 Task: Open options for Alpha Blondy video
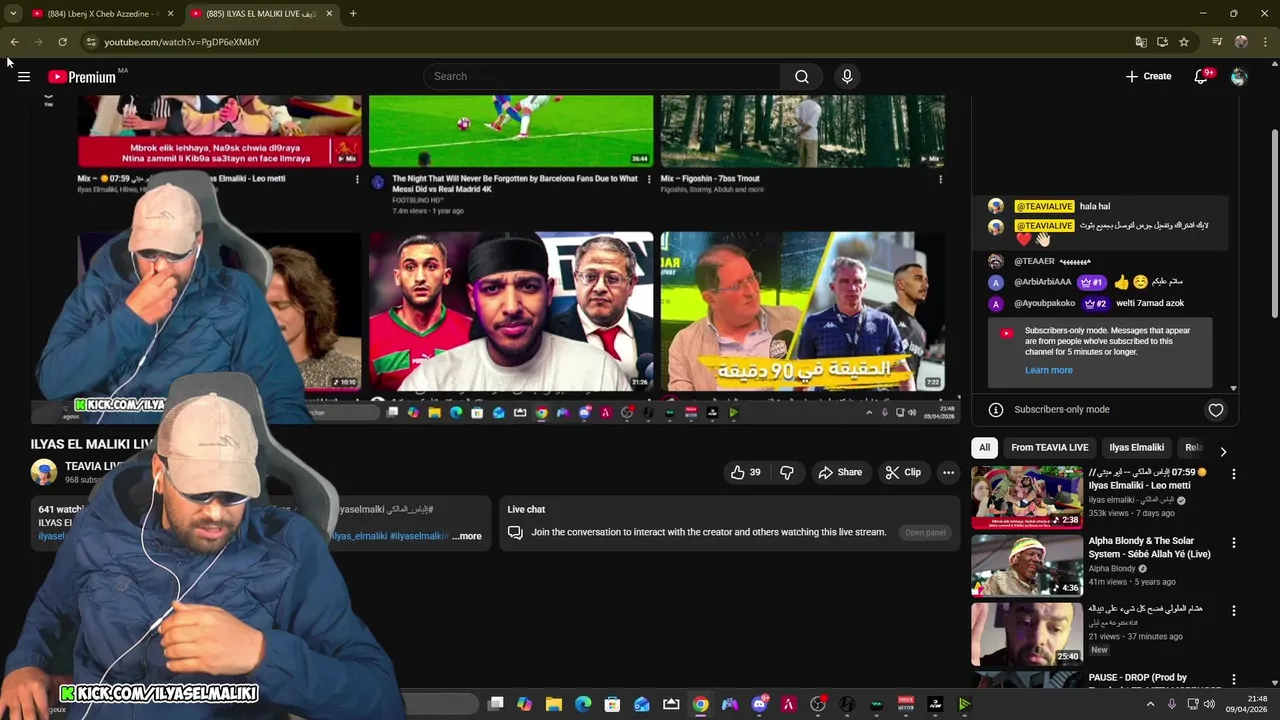(x=1234, y=543)
